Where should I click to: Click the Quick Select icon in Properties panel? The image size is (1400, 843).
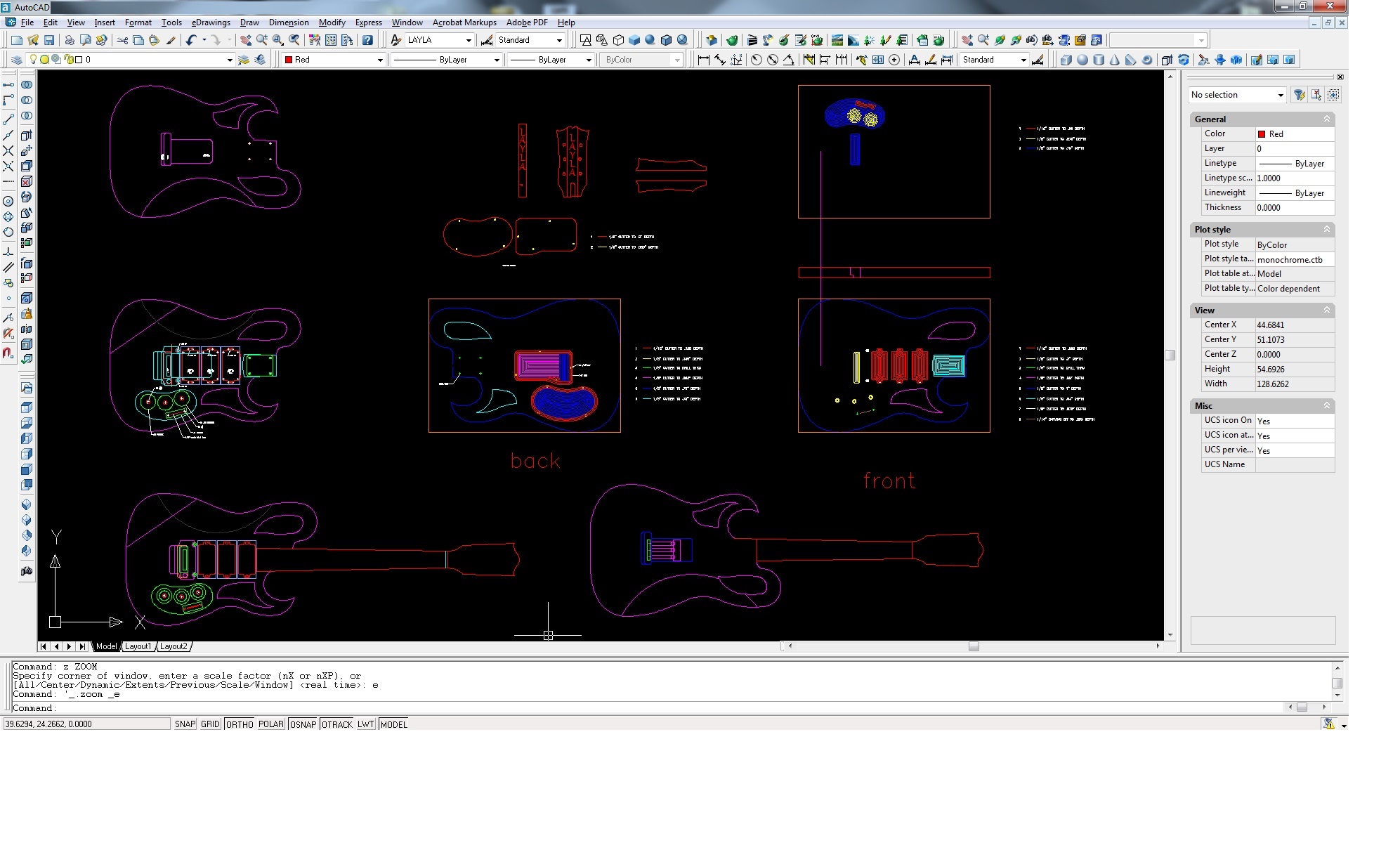[1300, 95]
